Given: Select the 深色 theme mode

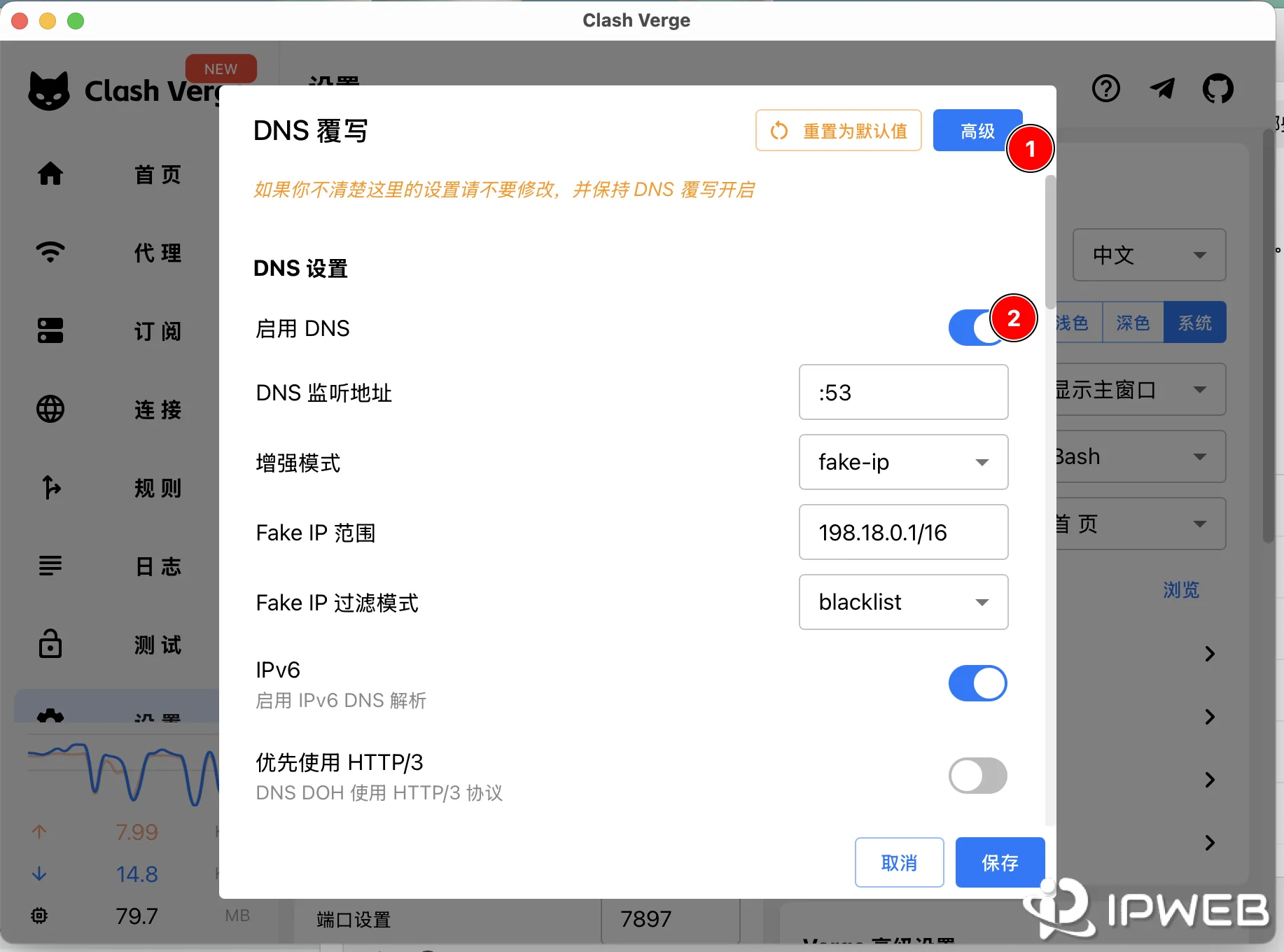Looking at the screenshot, I should point(1133,323).
